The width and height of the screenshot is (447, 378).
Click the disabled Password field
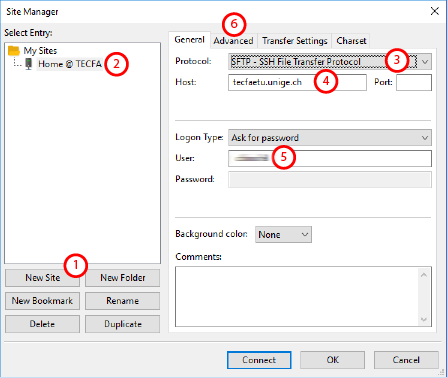click(330, 180)
